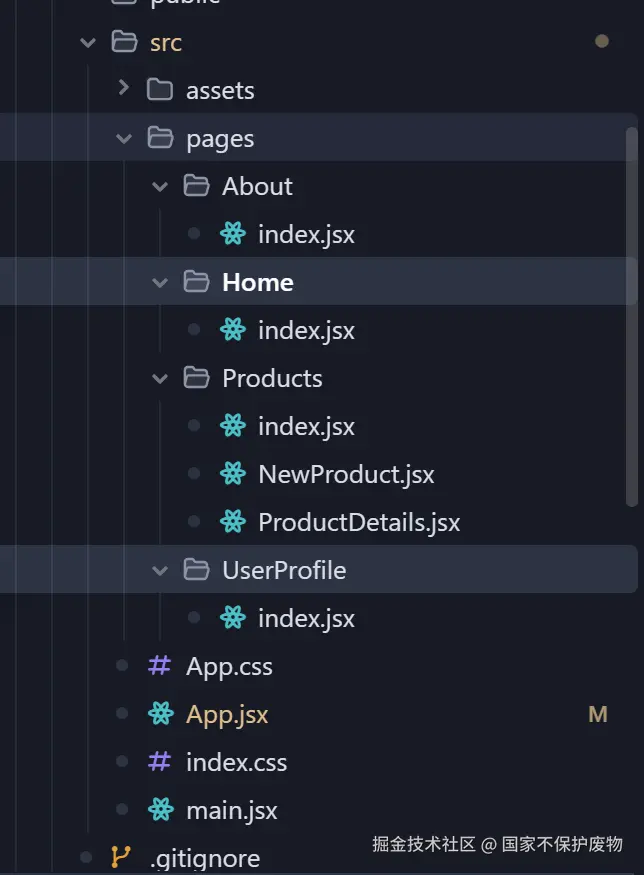Viewport: 644px width, 875px height.
Task: Click the CSS hash icon beside index.css
Action: click(159, 762)
